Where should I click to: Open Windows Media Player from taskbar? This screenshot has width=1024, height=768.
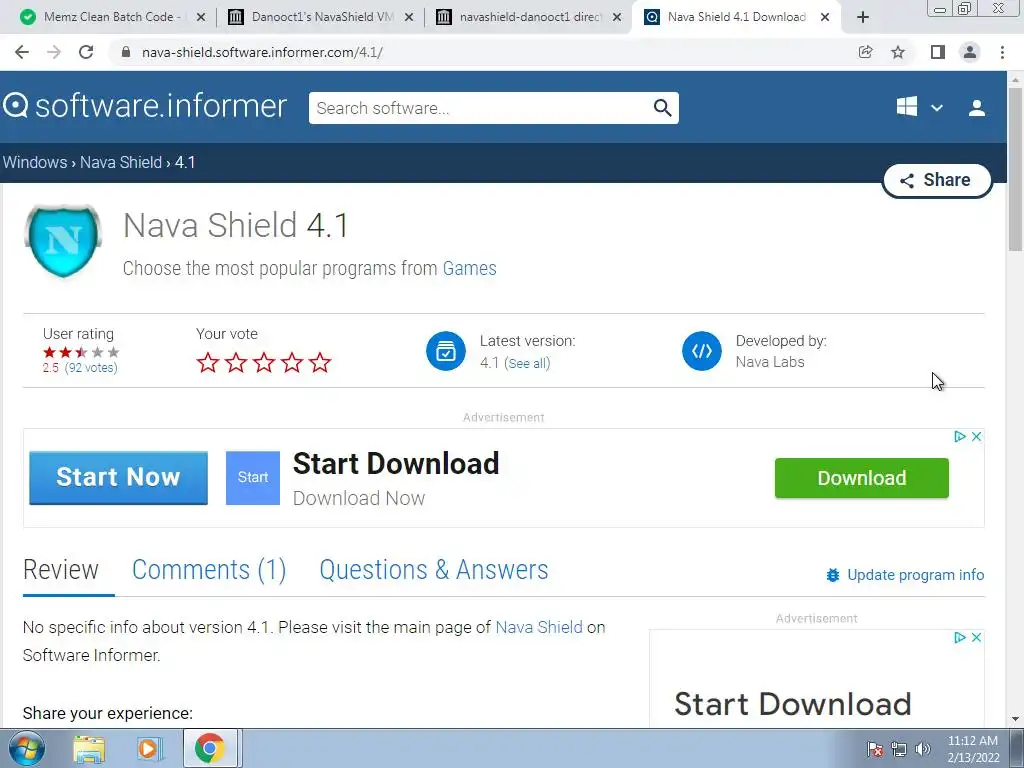click(148, 749)
